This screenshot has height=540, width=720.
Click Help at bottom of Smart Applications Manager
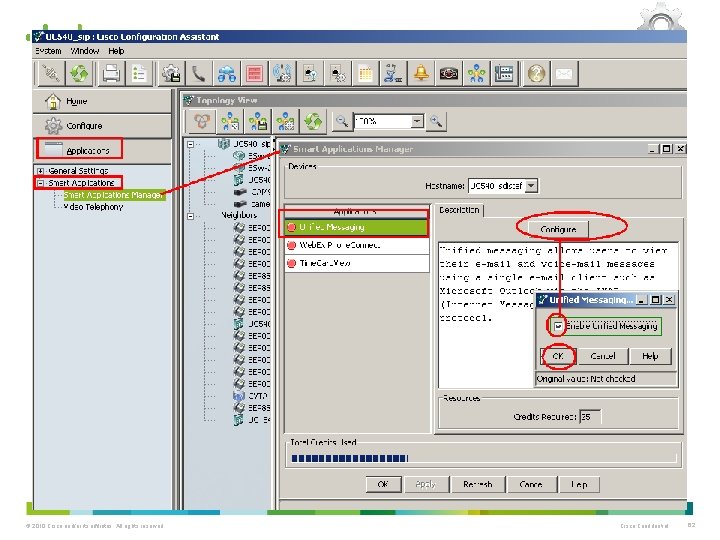coord(579,484)
